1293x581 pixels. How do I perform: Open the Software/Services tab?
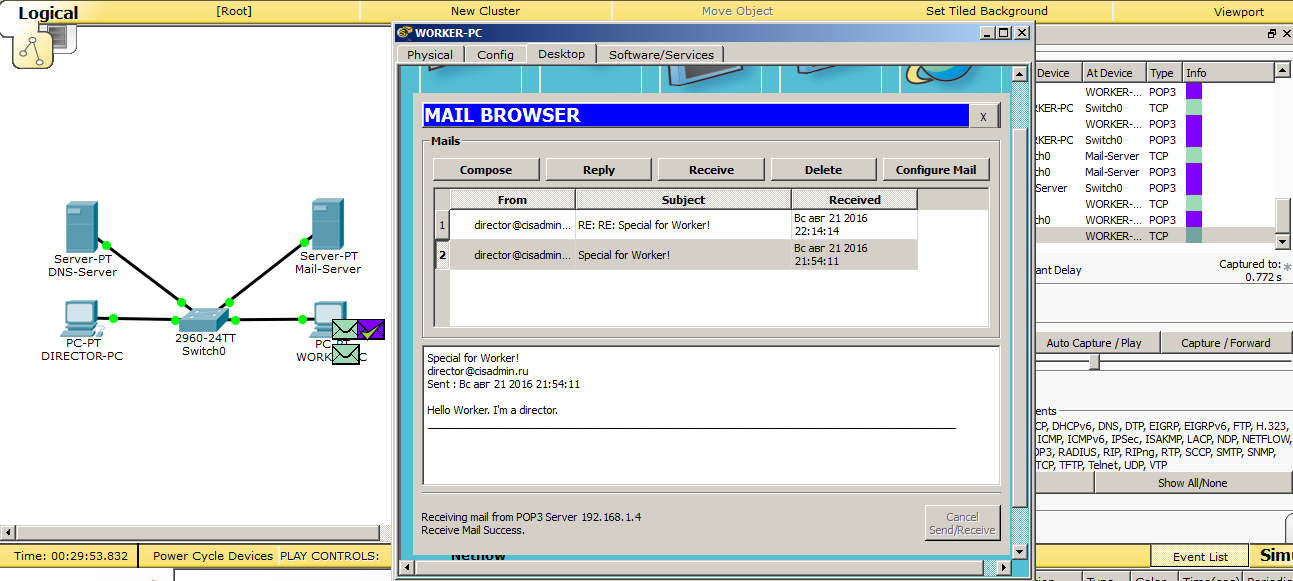661,54
